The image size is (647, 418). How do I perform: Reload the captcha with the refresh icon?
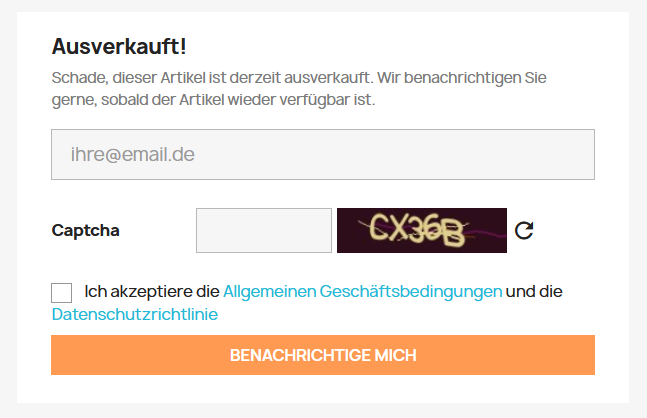(x=524, y=231)
